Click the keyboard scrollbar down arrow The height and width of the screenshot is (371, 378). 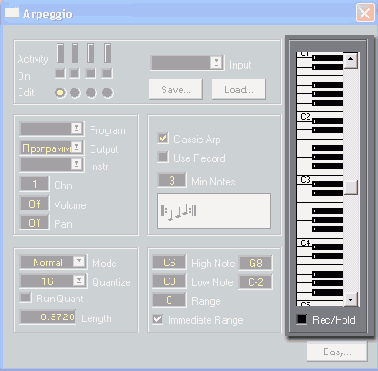[x=351, y=299]
